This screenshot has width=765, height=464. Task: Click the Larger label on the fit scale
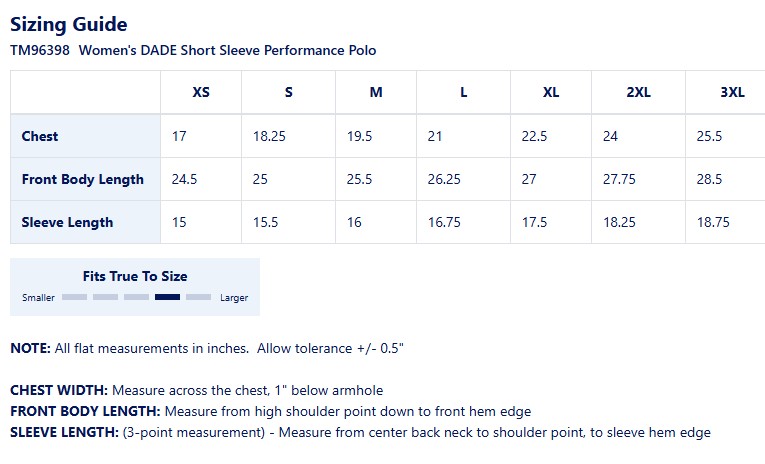234,298
